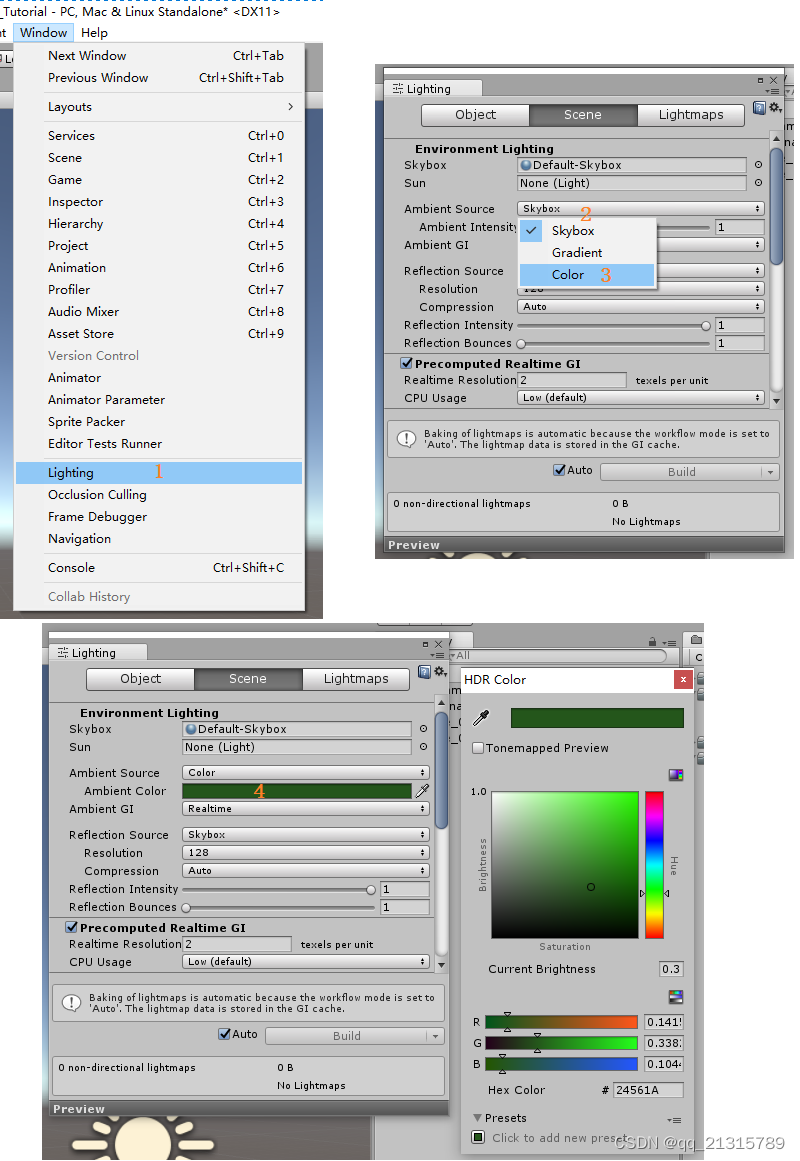Image resolution: width=800 pixels, height=1161 pixels.
Task: Enable the Tonemapped Preview checkbox
Action: click(478, 748)
